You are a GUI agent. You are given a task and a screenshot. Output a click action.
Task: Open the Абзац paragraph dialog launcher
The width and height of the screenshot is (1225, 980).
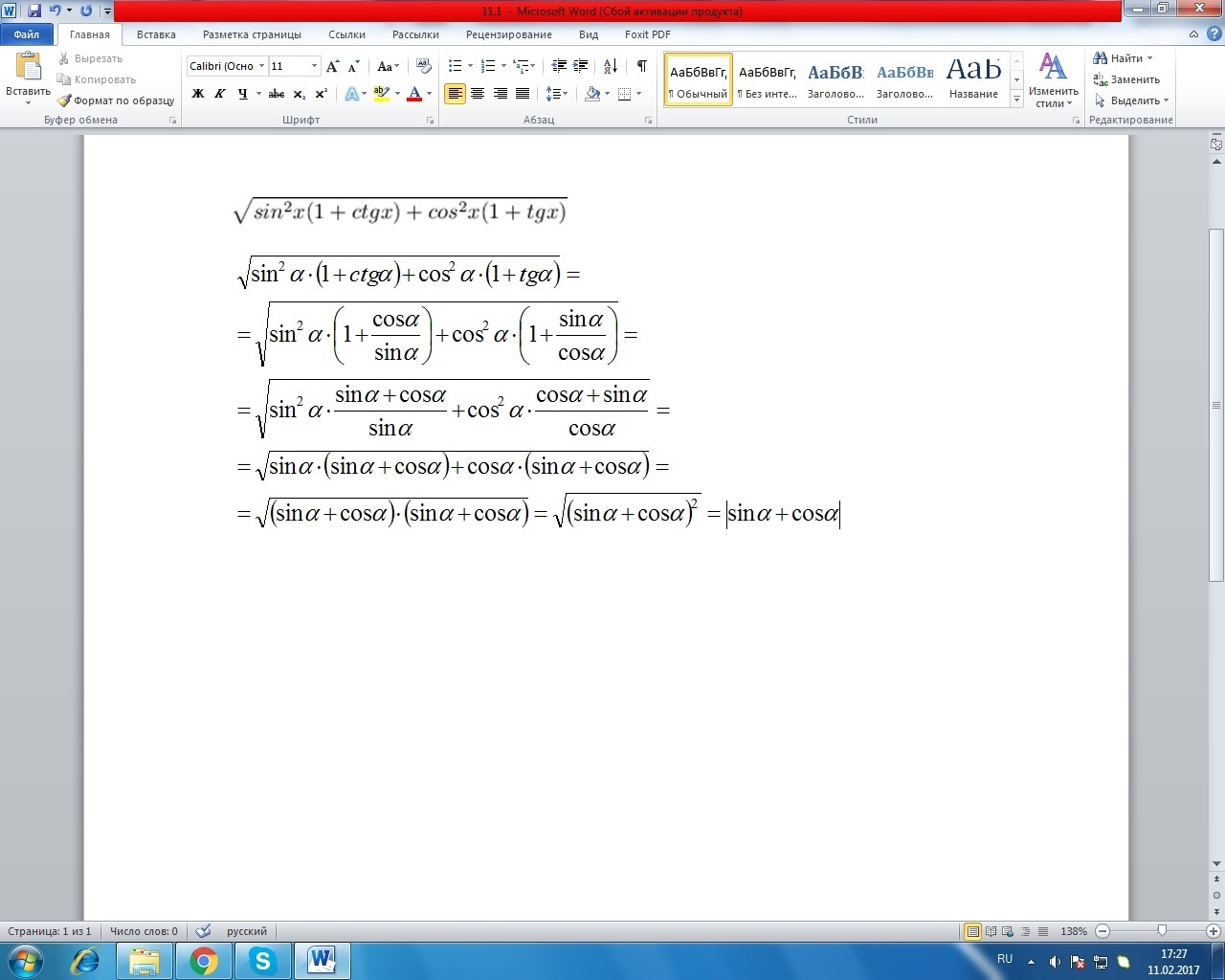[x=648, y=121]
